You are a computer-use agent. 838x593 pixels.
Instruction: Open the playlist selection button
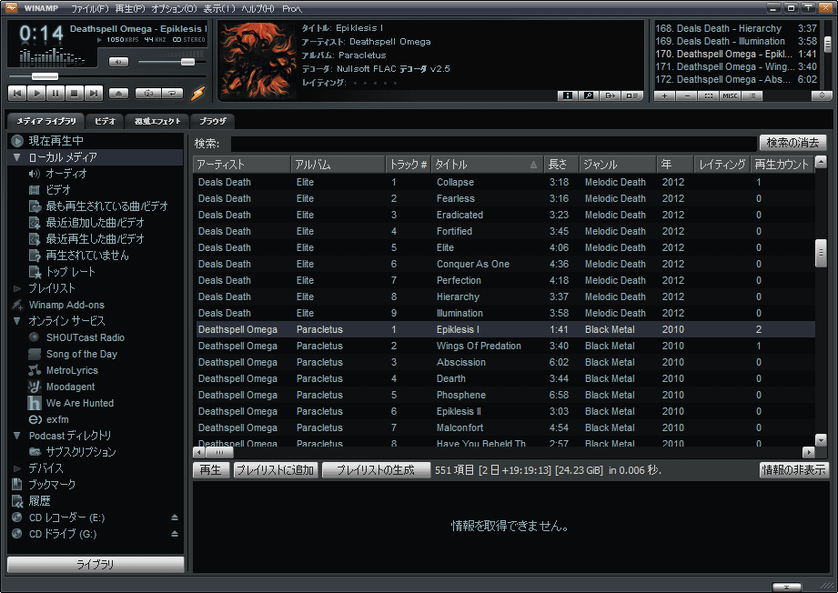(x=708, y=96)
